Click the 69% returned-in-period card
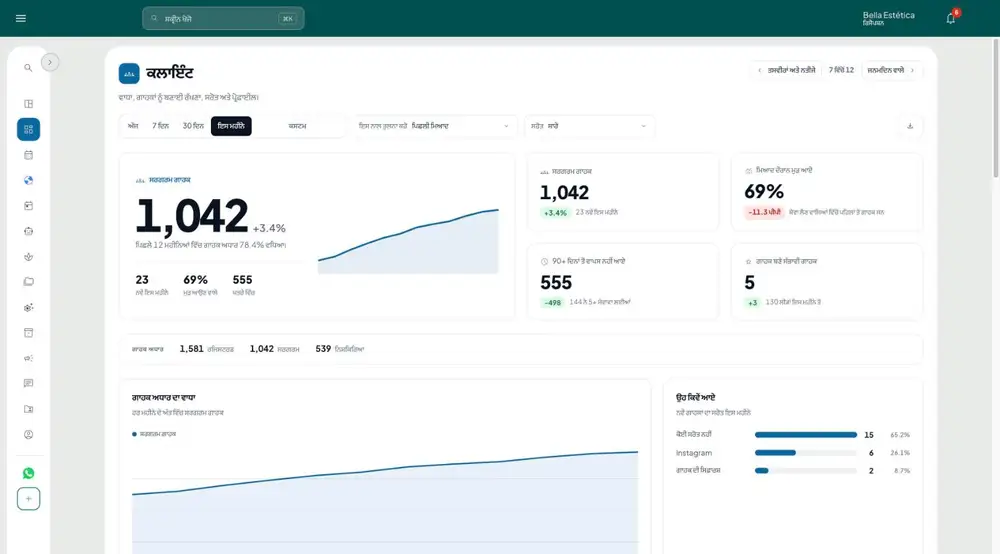 coord(827,193)
